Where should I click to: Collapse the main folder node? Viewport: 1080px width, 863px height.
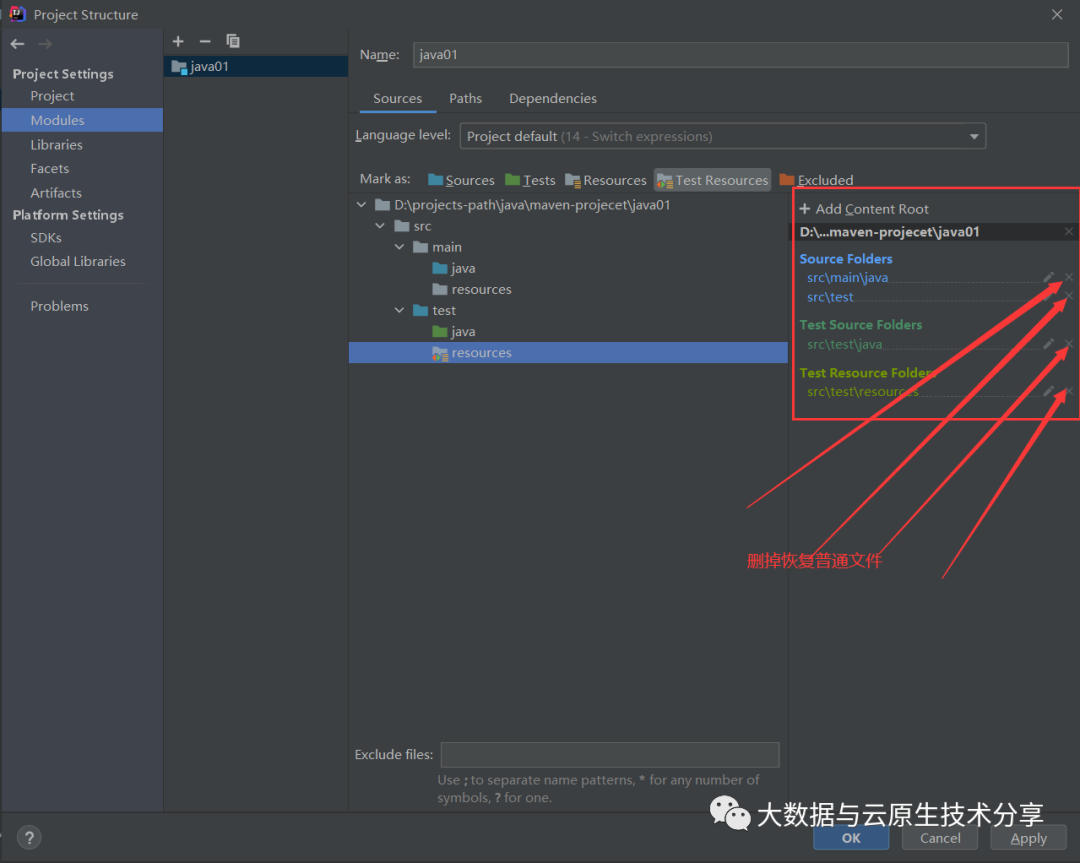click(x=399, y=247)
